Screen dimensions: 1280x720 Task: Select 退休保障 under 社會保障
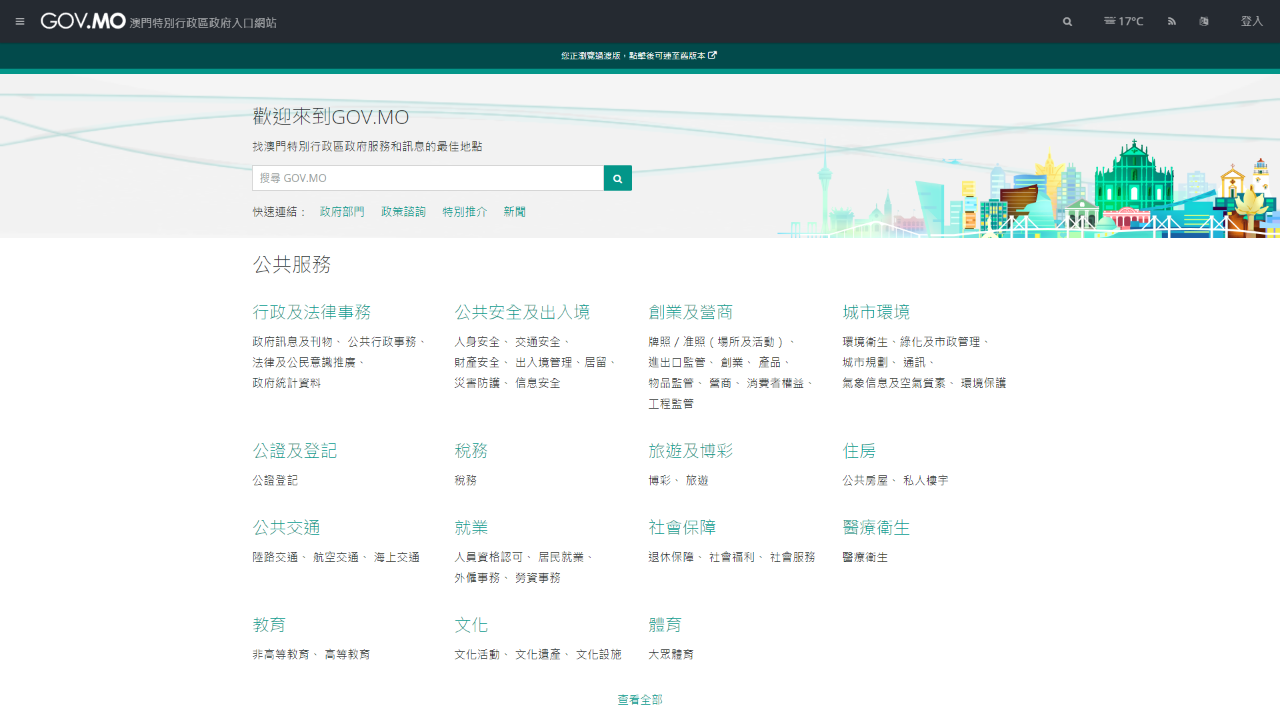pos(671,557)
